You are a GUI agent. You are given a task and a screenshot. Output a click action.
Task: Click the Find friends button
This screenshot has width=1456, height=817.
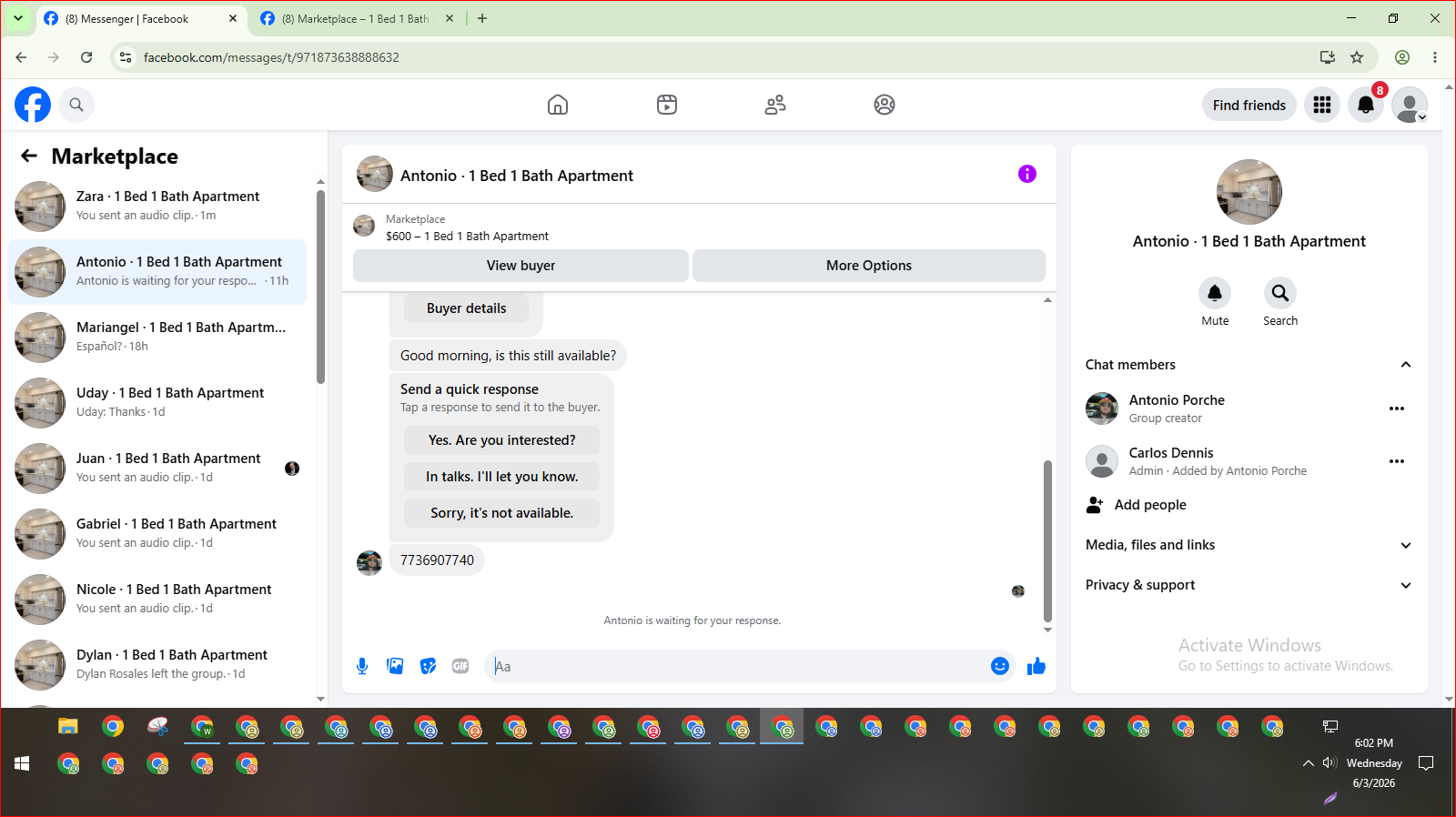1249,105
